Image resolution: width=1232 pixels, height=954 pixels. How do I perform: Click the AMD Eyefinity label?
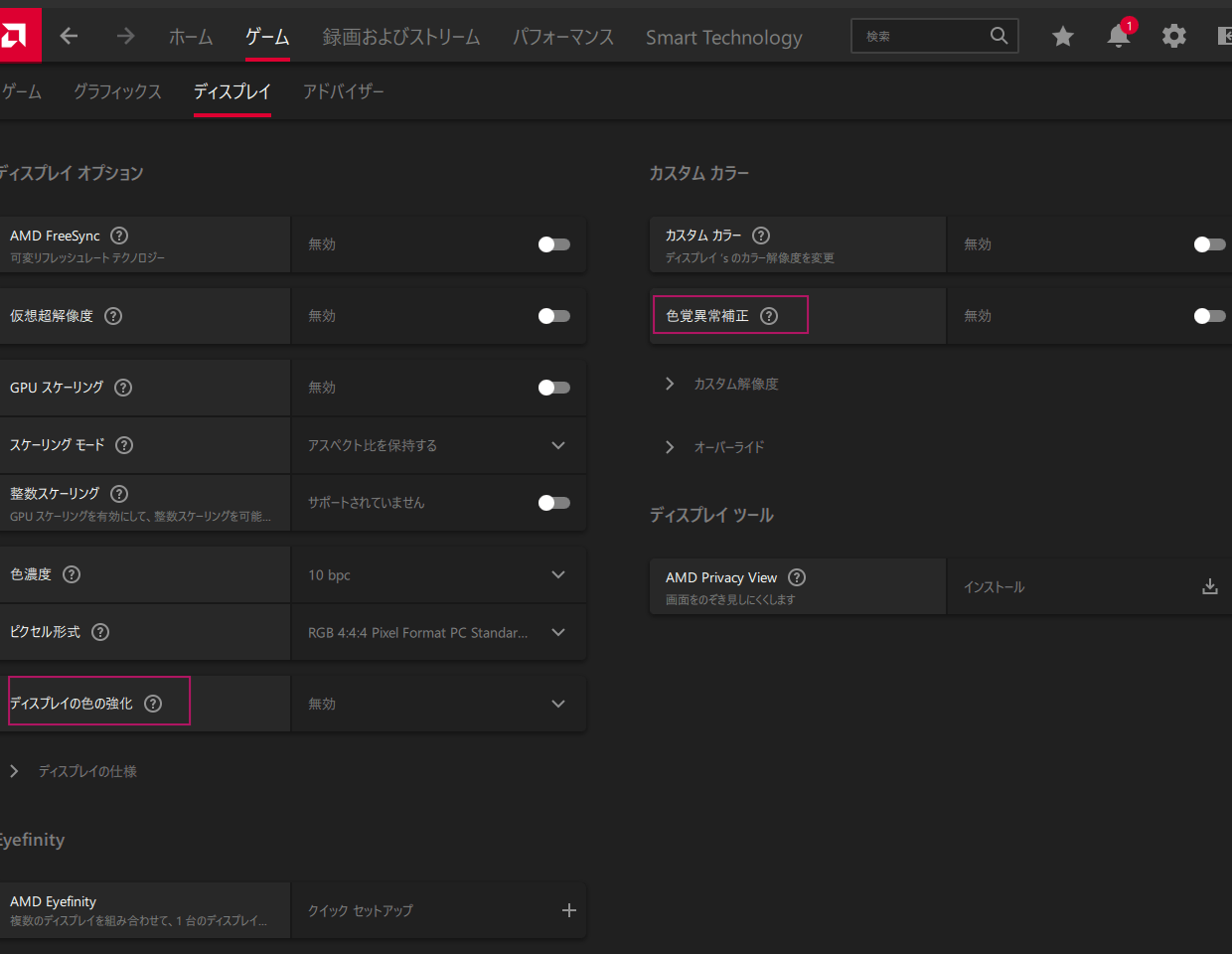pyautogui.click(x=54, y=901)
